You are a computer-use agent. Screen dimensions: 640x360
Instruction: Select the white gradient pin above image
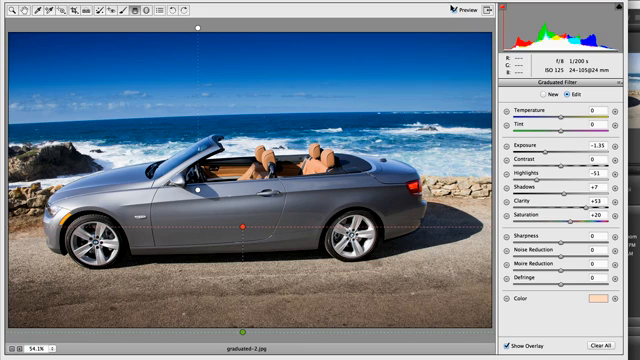pos(198,28)
